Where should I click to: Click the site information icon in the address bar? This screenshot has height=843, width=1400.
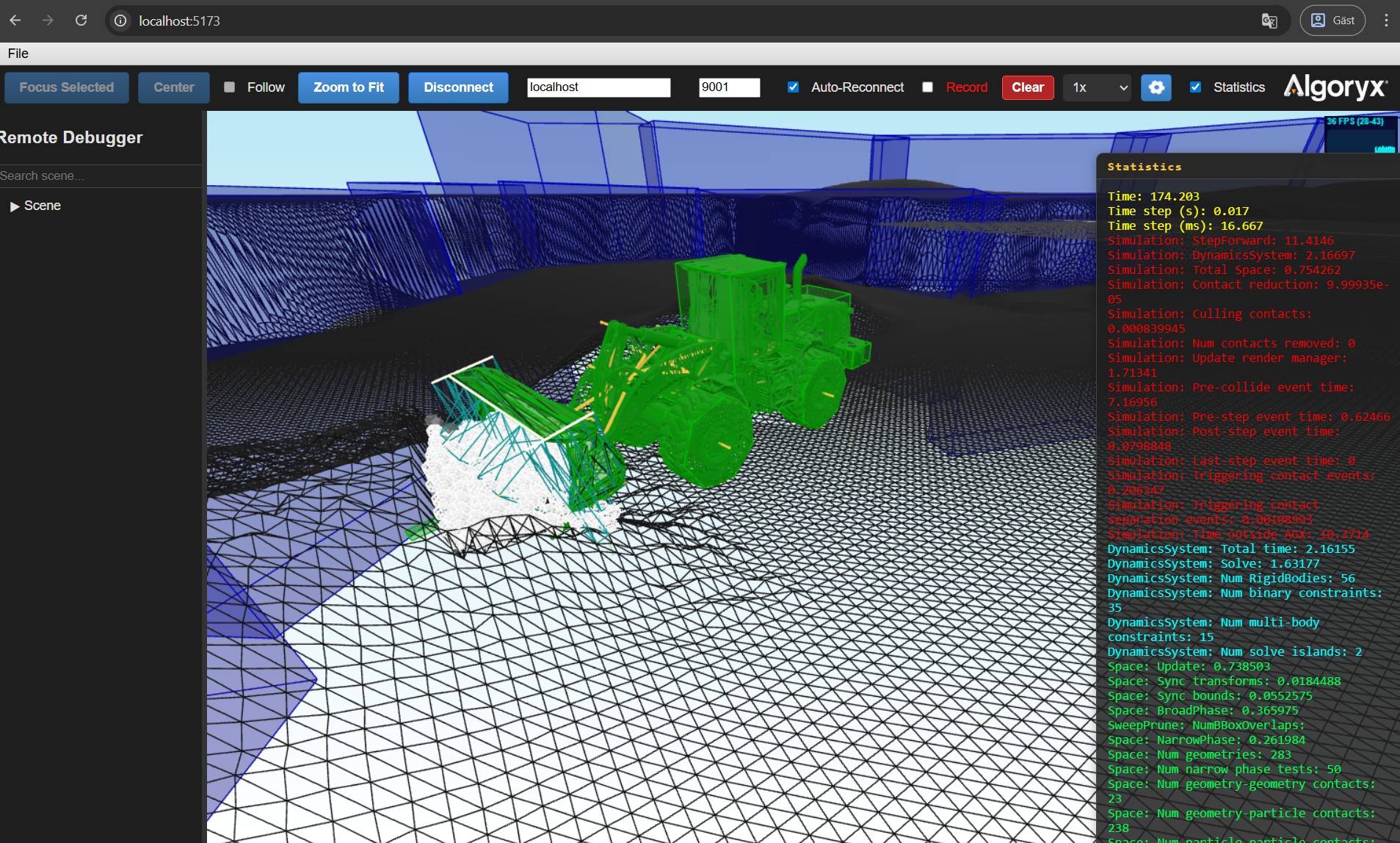point(120,21)
